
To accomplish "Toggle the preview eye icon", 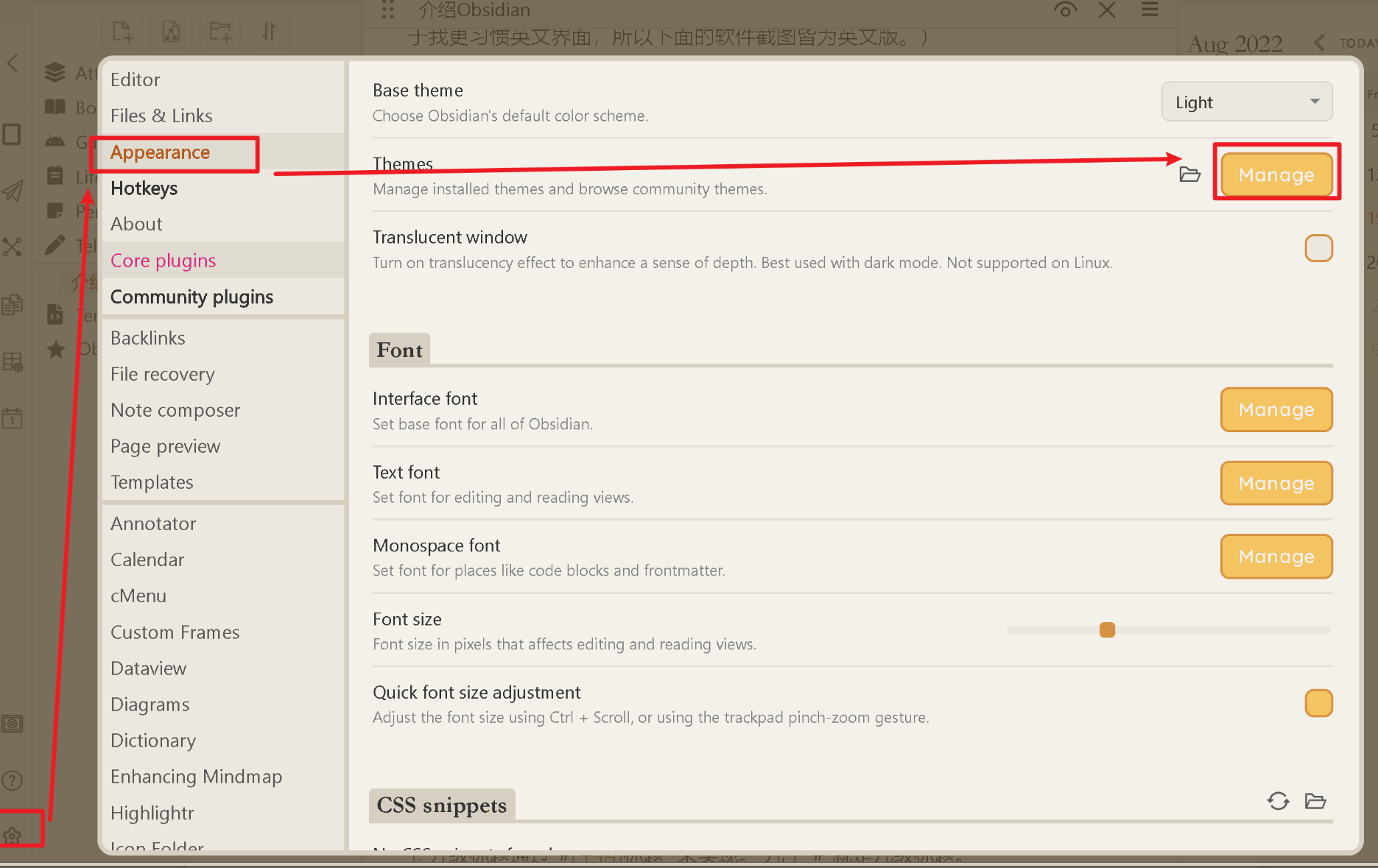I will (x=1065, y=10).
